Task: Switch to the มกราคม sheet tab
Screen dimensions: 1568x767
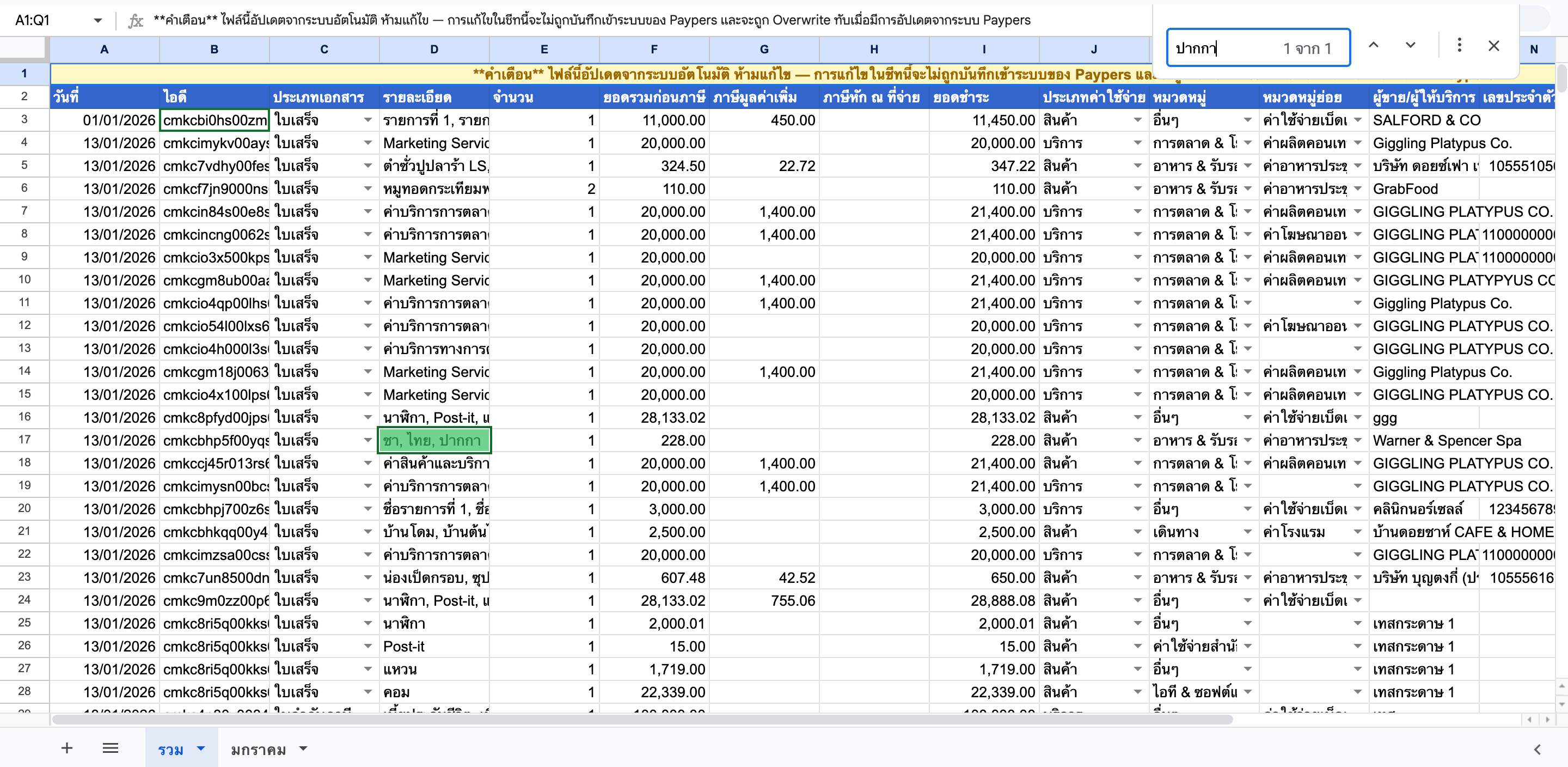Action: 258,748
